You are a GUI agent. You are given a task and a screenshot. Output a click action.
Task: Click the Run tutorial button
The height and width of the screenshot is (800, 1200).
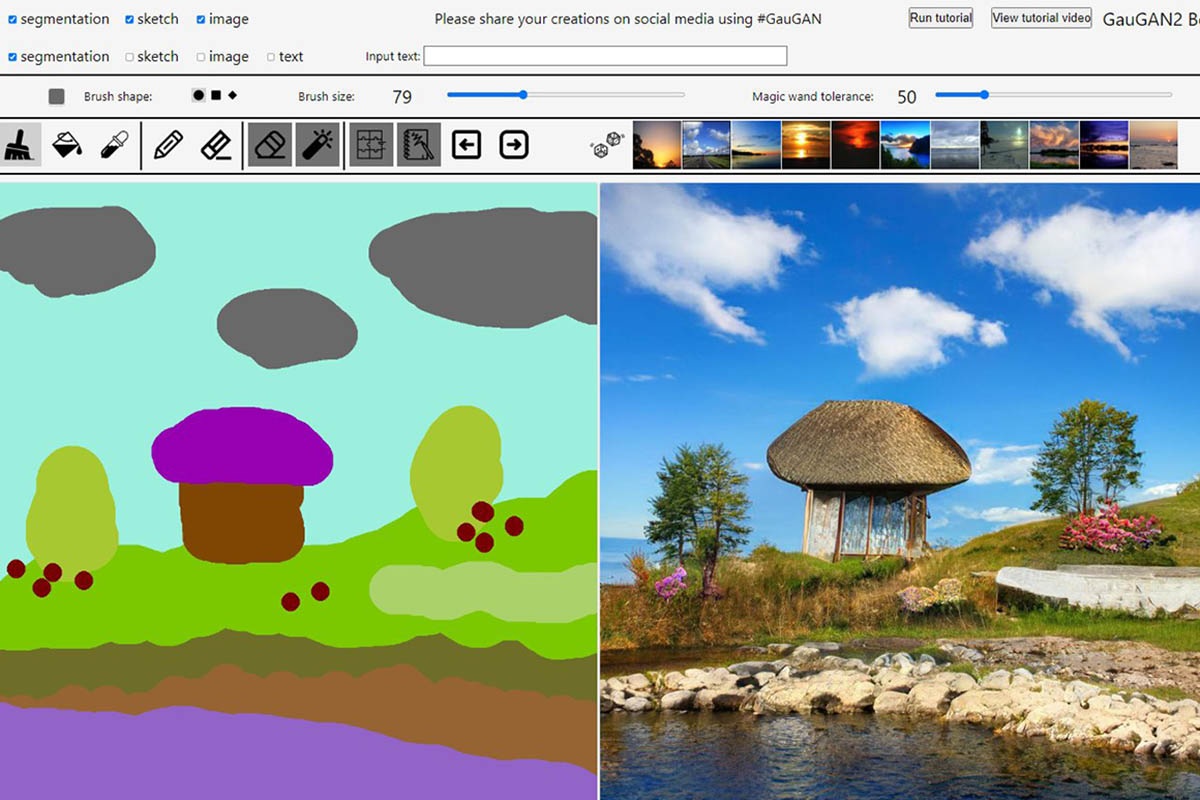(x=940, y=18)
